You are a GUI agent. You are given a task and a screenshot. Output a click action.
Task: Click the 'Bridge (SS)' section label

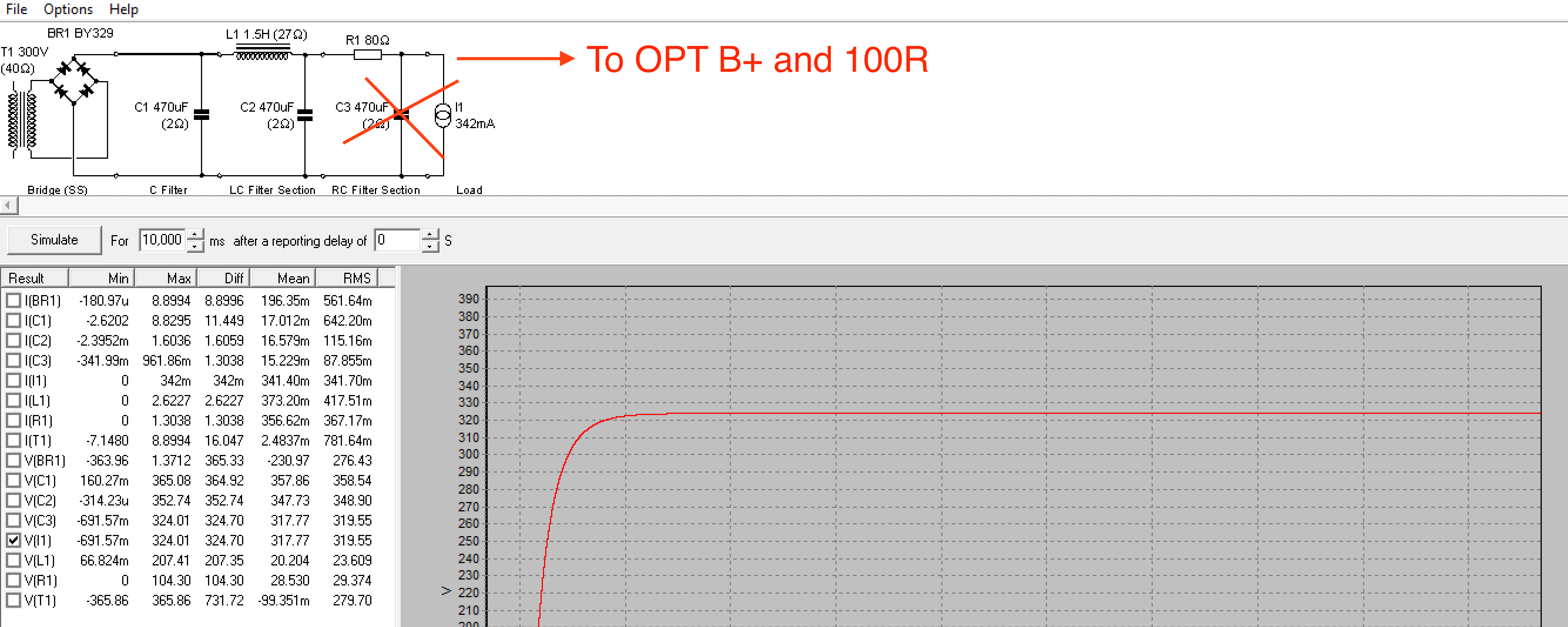tap(57, 190)
